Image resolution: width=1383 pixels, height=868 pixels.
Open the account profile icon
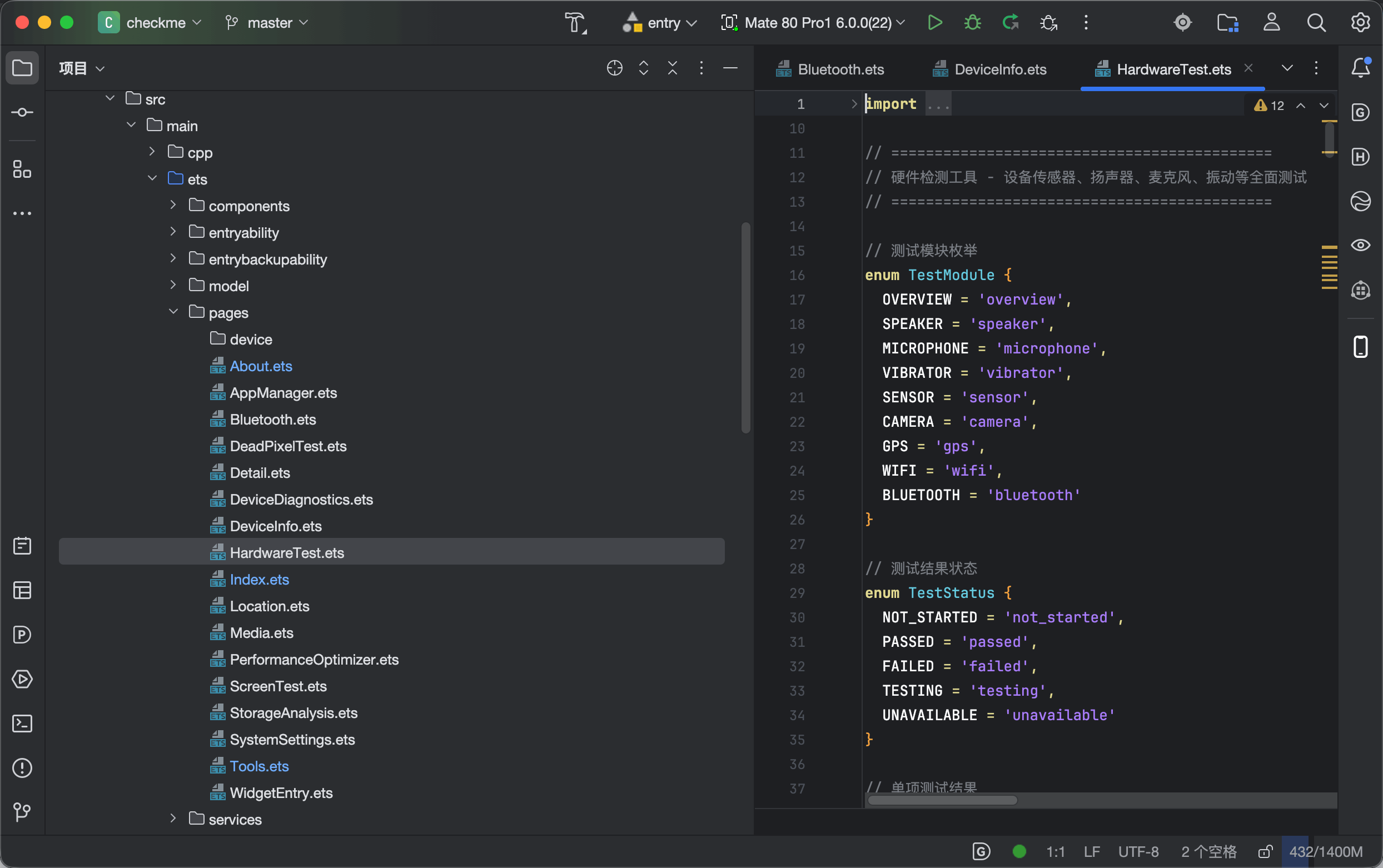click(x=1272, y=23)
